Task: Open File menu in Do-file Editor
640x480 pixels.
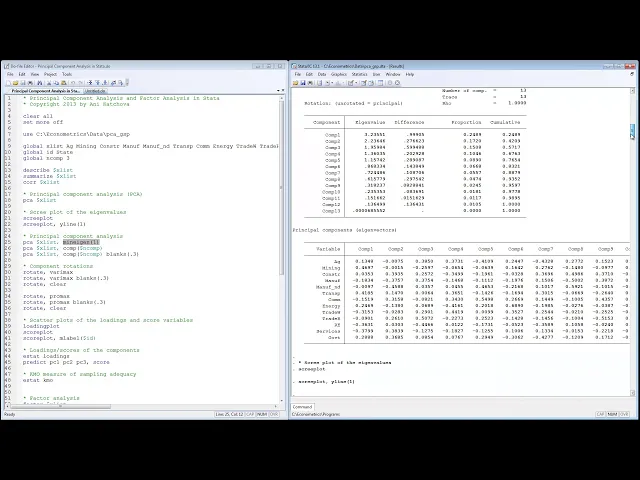Action: tap(10, 74)
